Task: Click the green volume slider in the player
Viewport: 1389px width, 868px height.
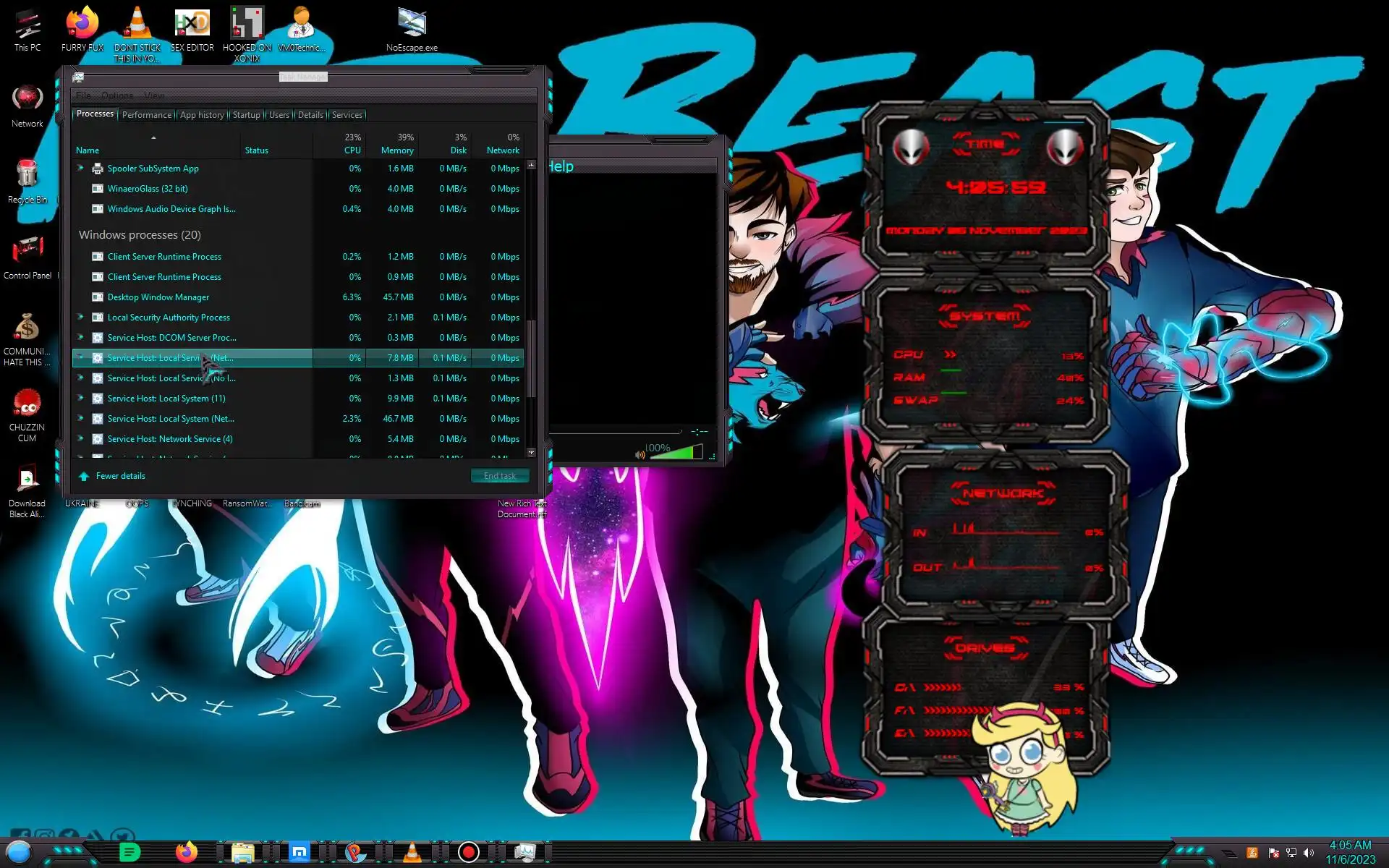Action: click(x=675, y=452)
